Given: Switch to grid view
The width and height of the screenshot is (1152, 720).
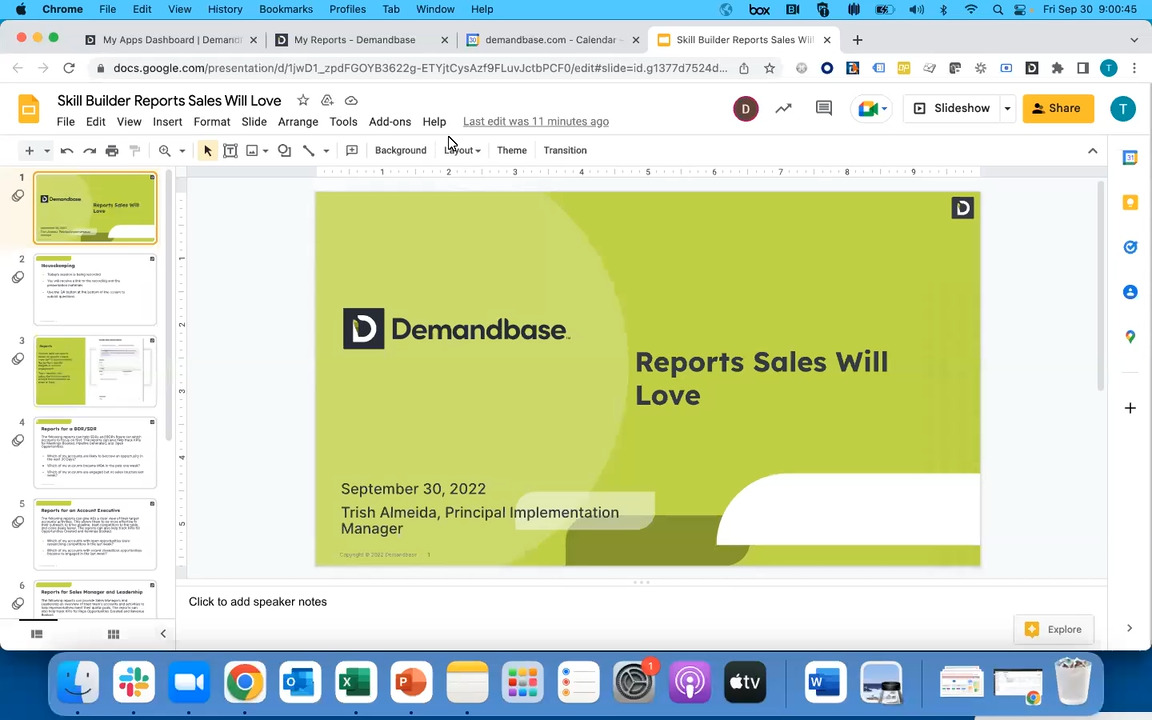Looking at the screenshot, I should [x=113, y=634].
